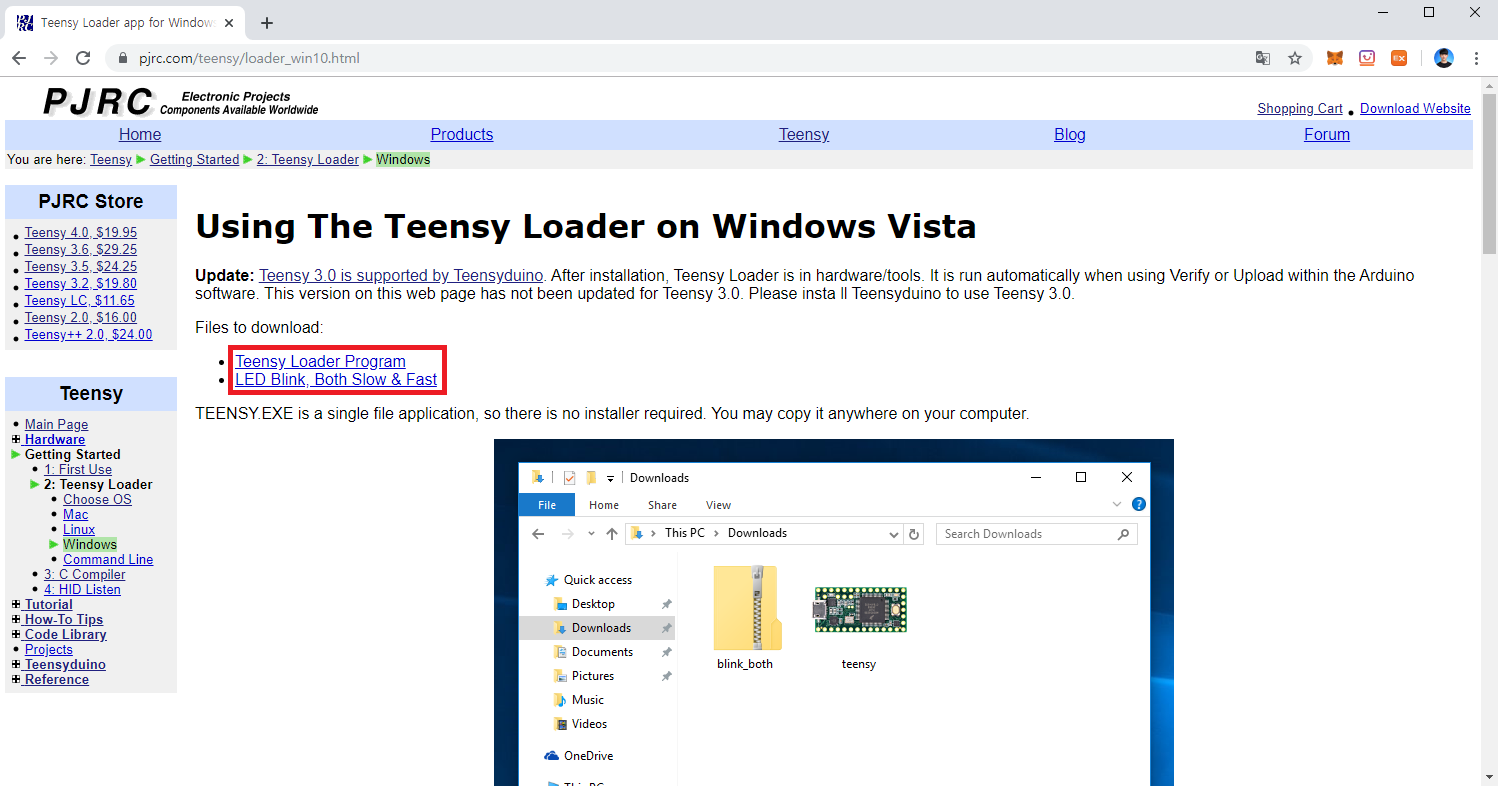
Task: Click Teensy in breadcrumb trail
Action: click(111, 159)
